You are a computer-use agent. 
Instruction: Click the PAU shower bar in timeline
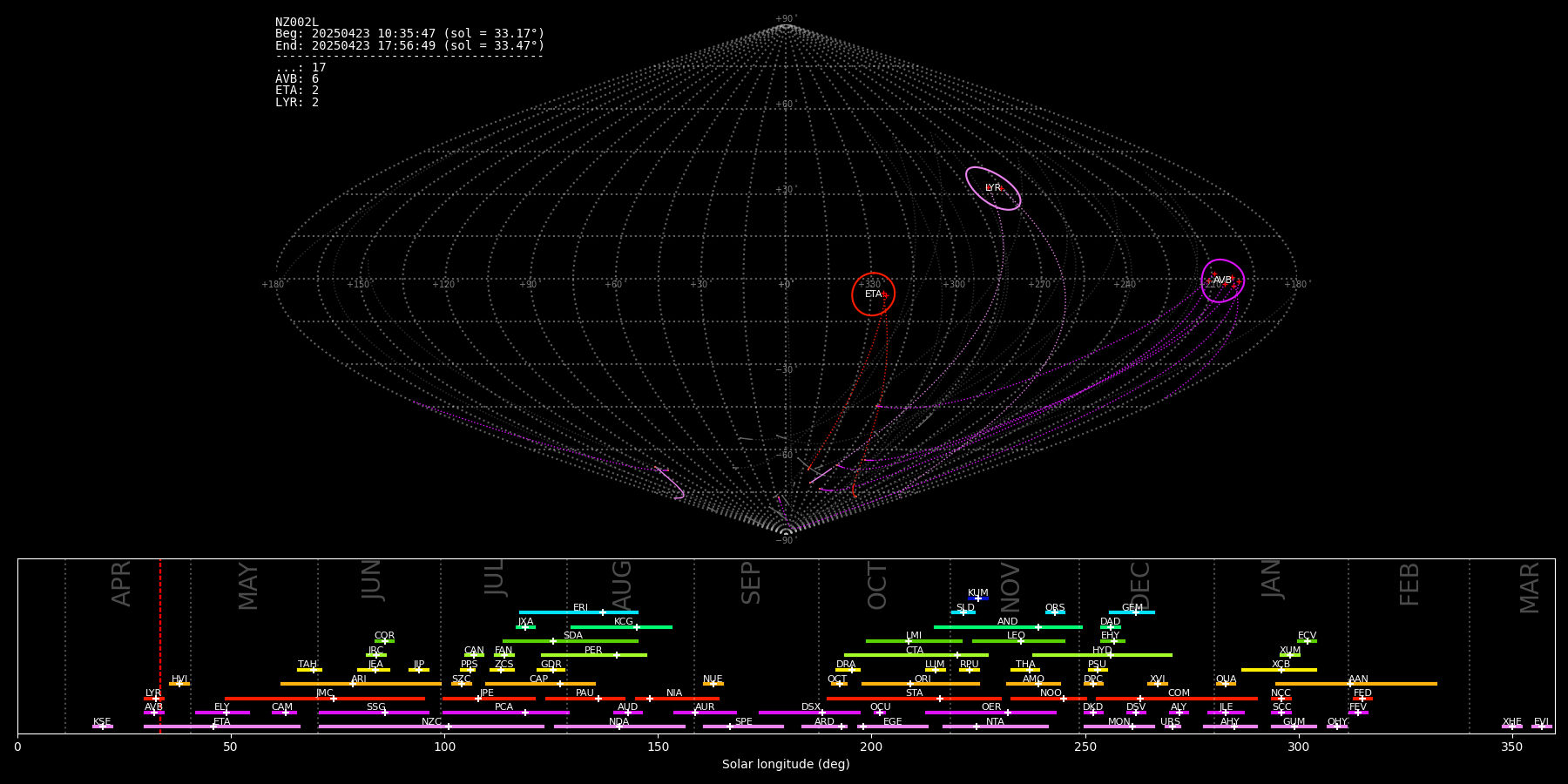click(585, 699)
